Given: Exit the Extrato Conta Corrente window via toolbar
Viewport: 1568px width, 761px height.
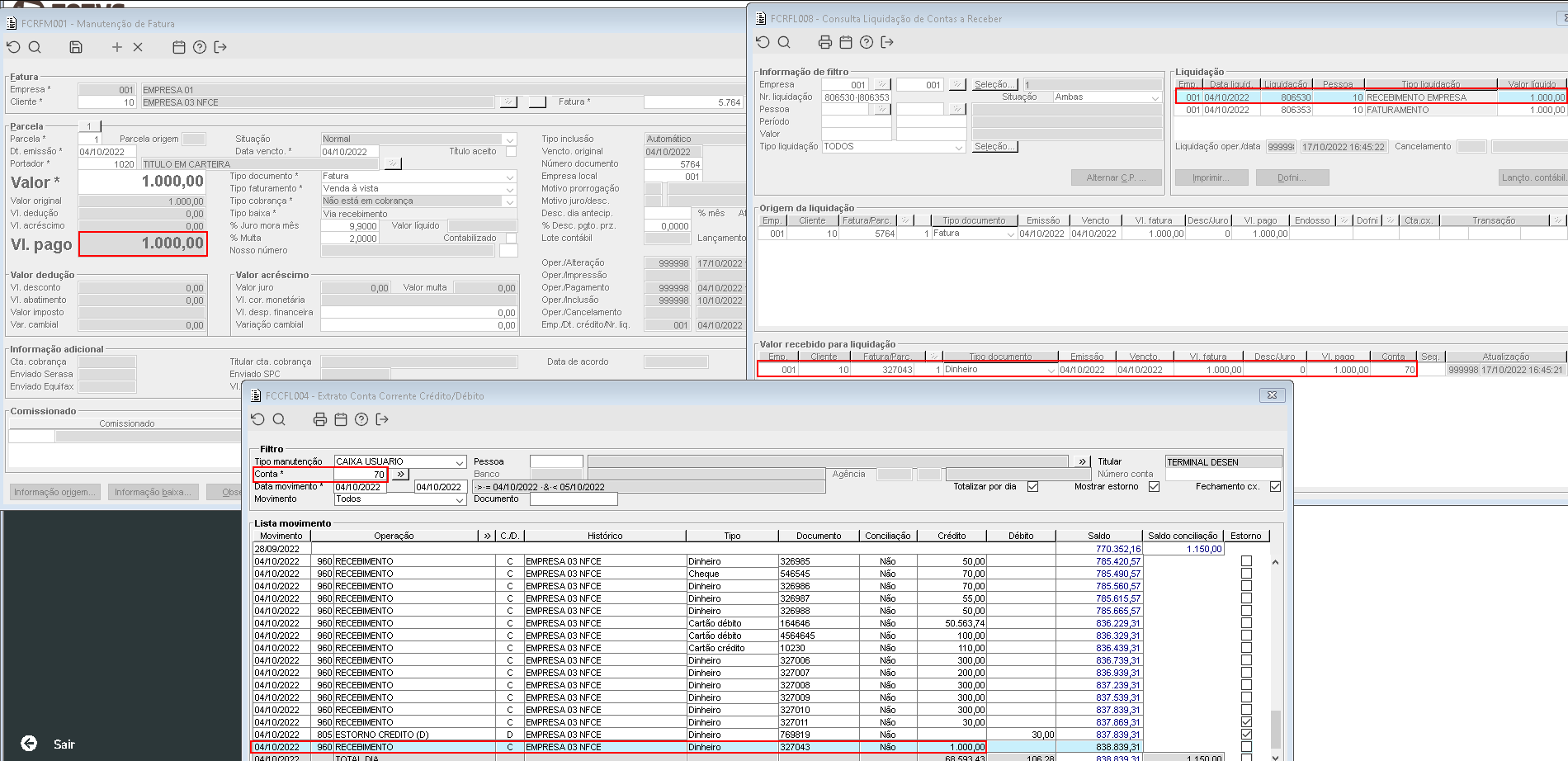Looking at the screenshot, I should pyautogui.click(x=382, y=419).
